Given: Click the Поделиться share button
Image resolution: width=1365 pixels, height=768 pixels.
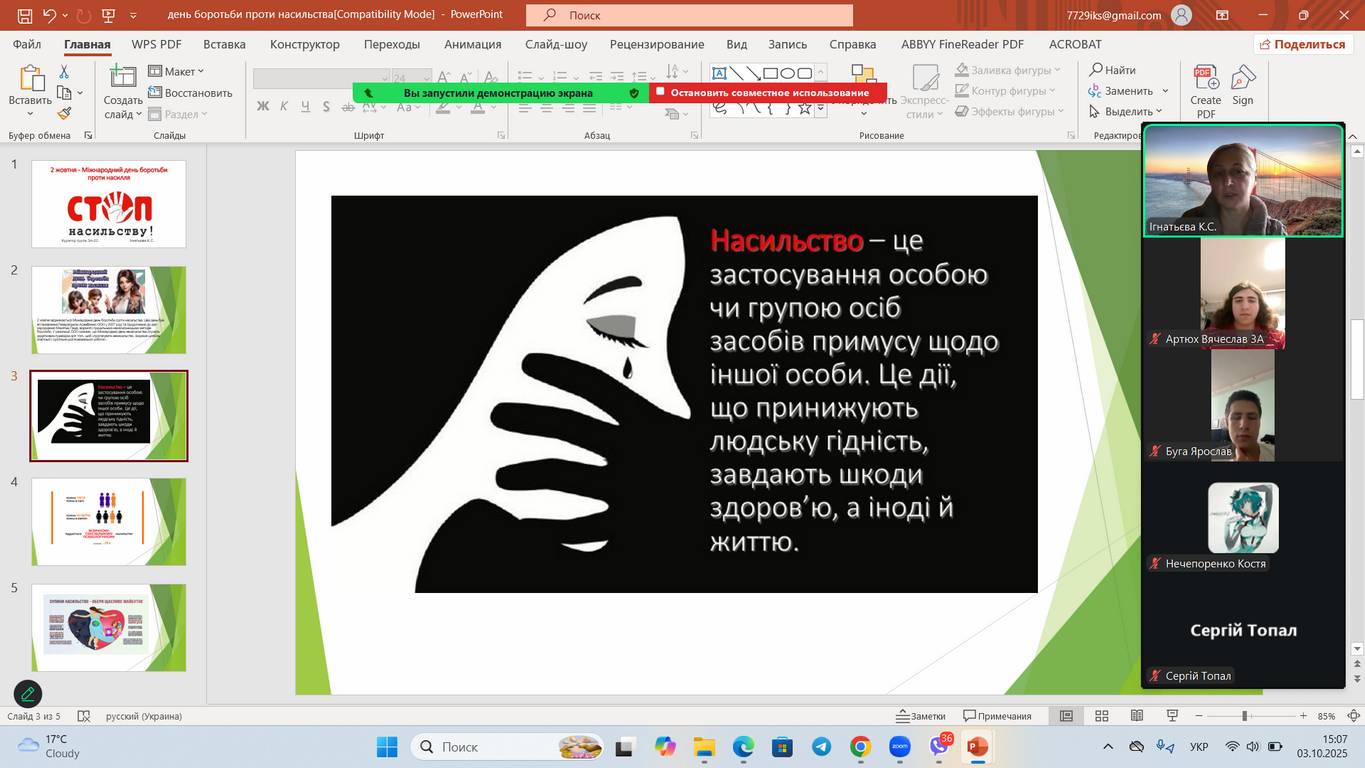Looking at the screenshot, I should pyautogui.click(x=1302, y=44).
